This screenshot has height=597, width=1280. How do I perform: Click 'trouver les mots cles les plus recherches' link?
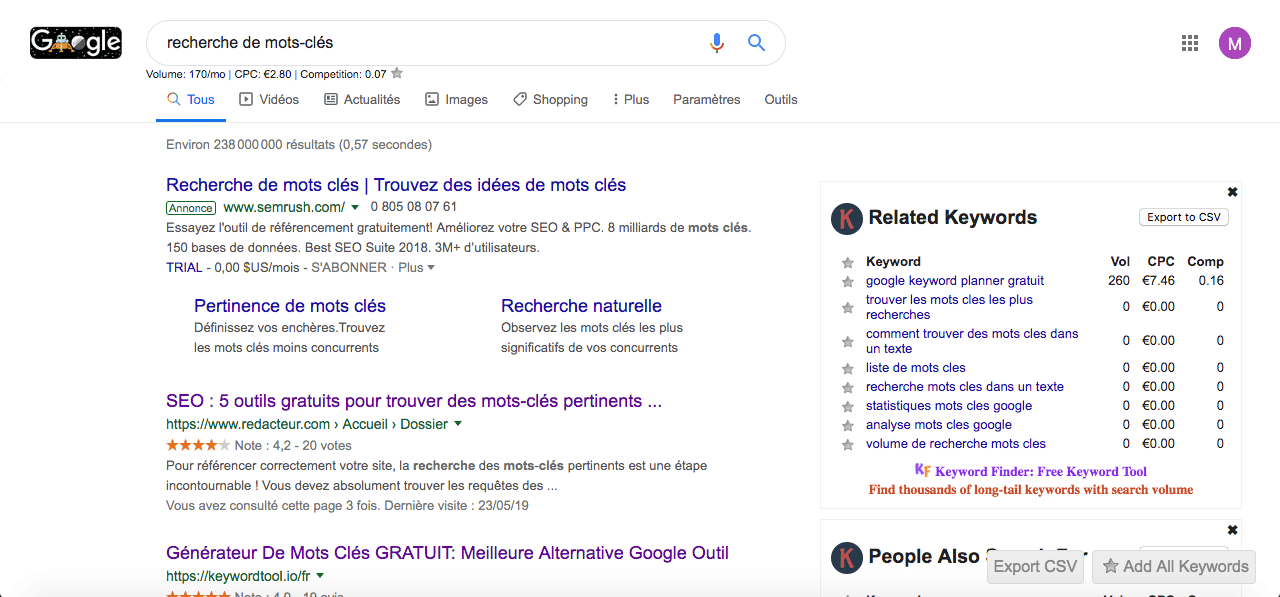coord(950,307)
